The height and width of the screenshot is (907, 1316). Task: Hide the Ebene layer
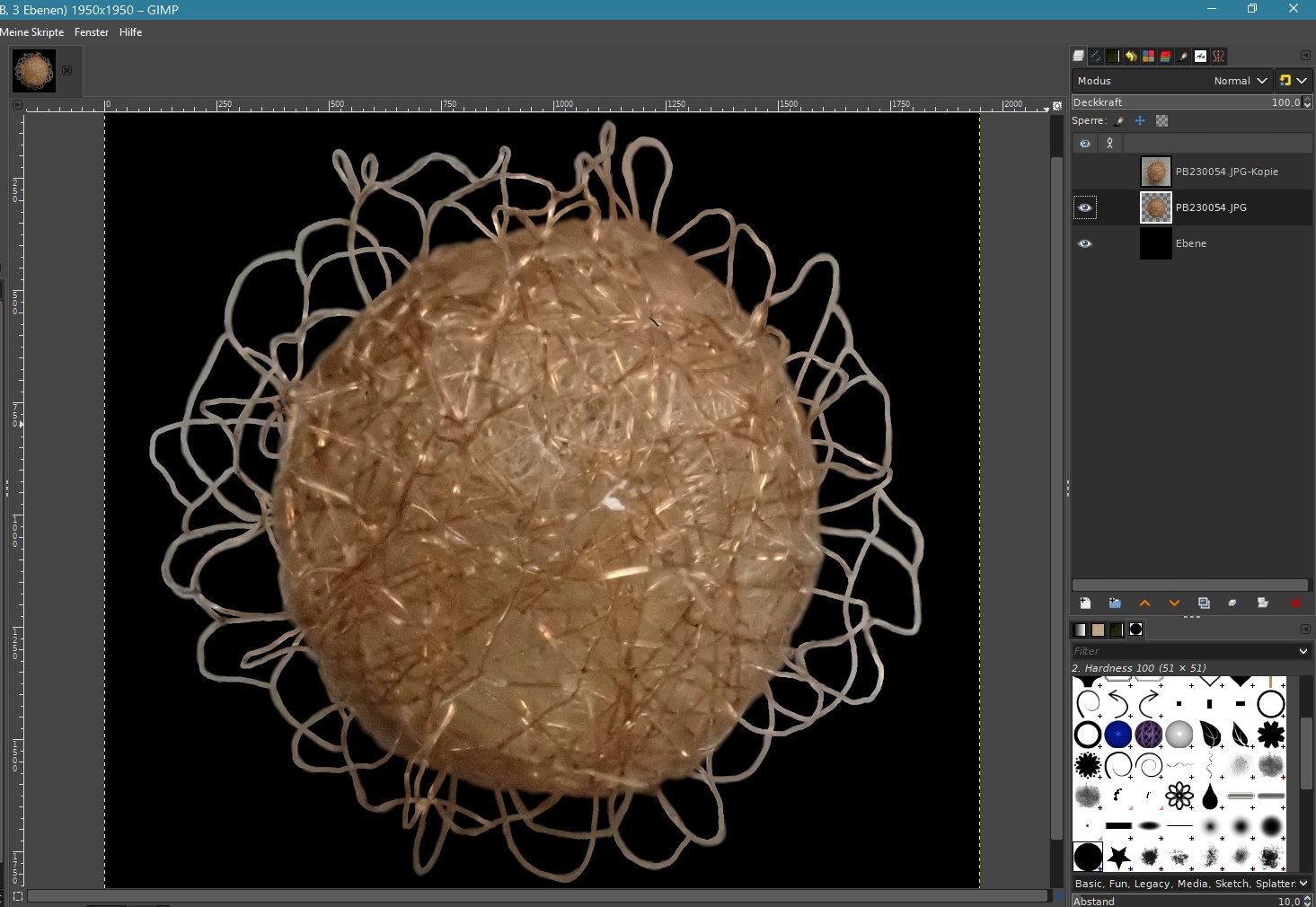pos(1085,243)
